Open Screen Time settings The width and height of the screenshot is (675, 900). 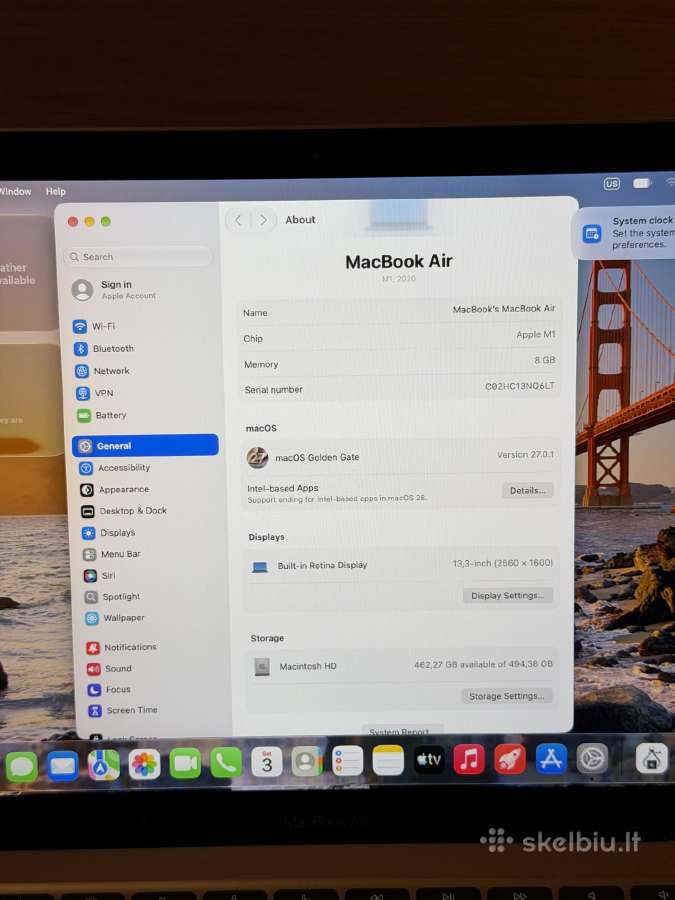(123, 710)
